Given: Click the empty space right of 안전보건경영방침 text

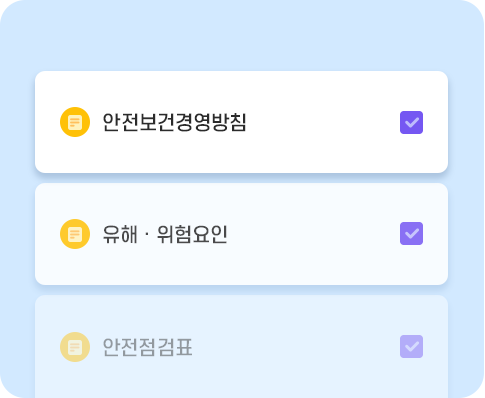Looking at the screenshot, I should pos(323,122).
